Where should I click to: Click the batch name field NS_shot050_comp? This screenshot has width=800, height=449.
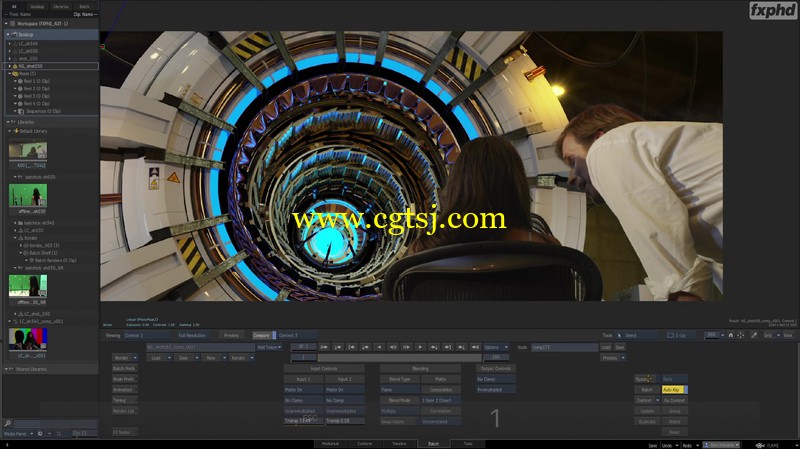[201, 347]
